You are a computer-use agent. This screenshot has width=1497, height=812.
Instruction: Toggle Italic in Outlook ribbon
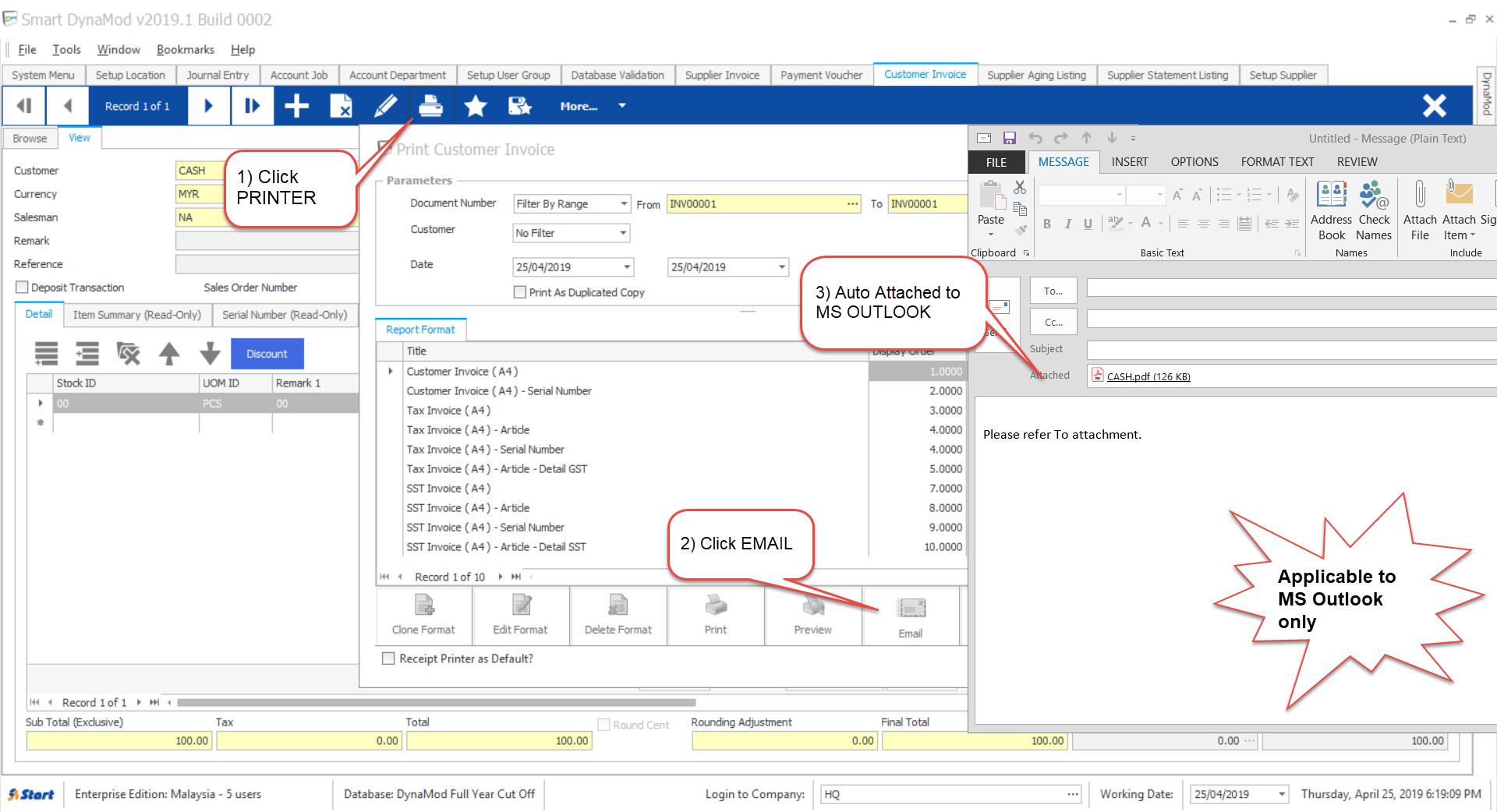[x=1067, y=224]
